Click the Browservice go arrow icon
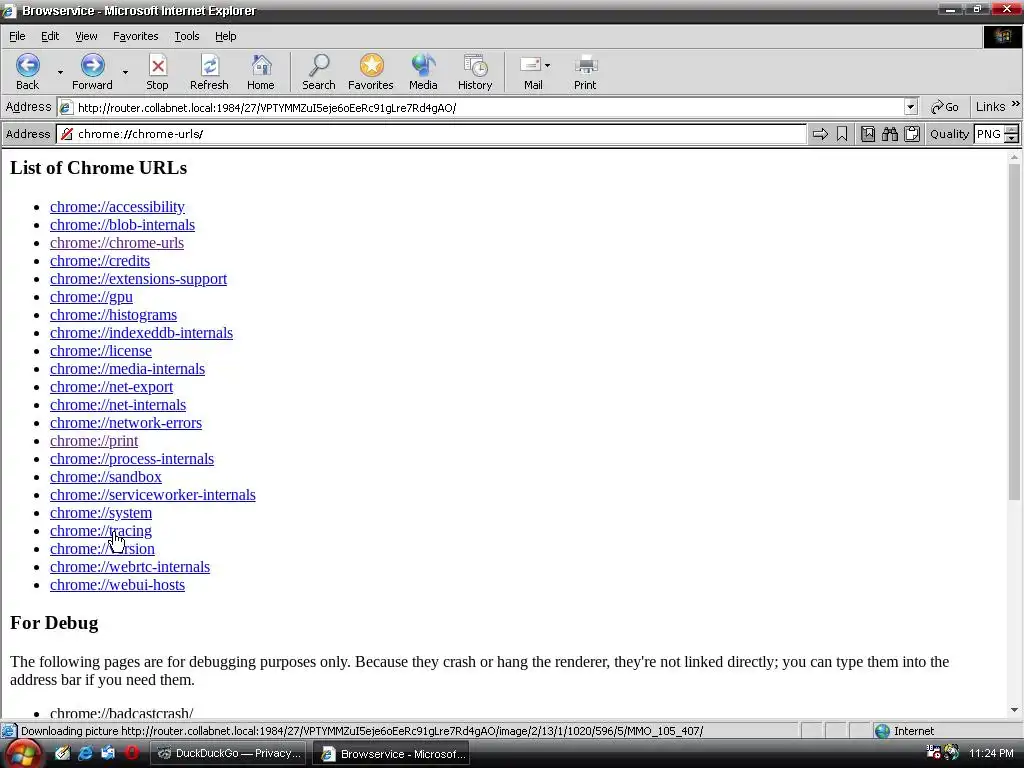The width and height of the screenshot is (1024, 768). [820, 134]
